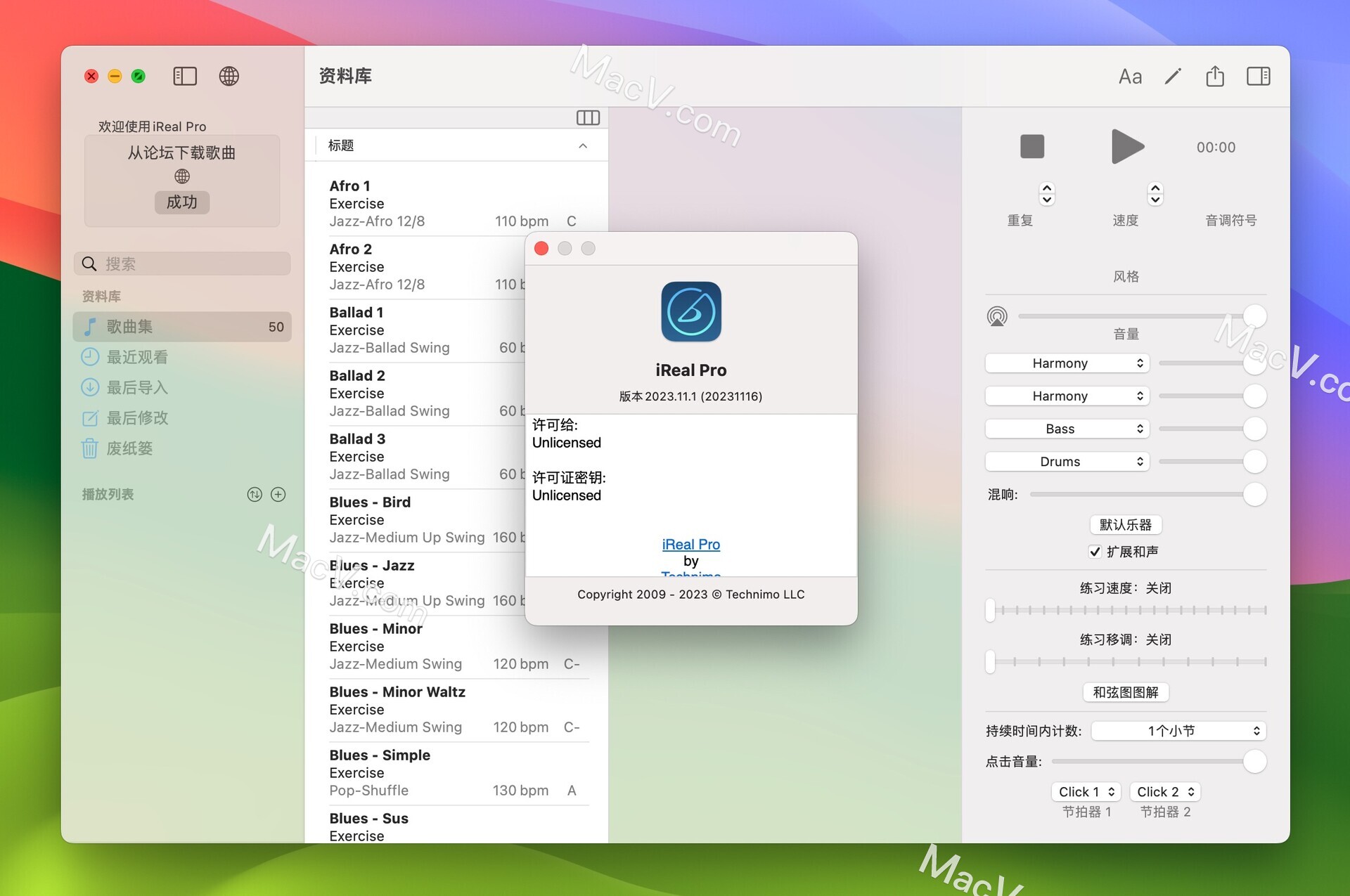Viewport: 1350px width, 896px height.
Task: Open the Trash list
Action: coord(182,448)
